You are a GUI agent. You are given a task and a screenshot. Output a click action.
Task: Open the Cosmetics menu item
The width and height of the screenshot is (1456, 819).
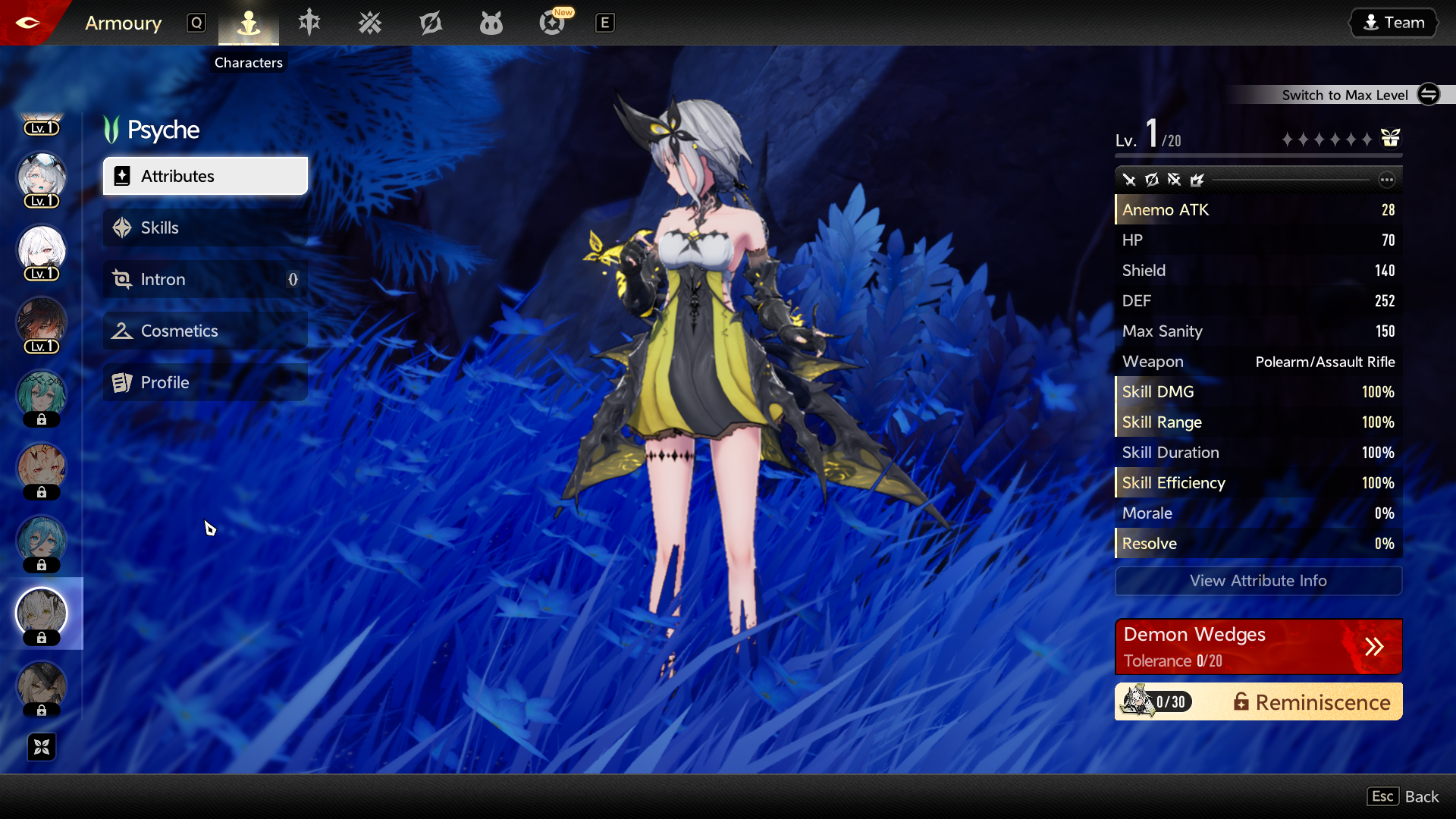(206, 331)
